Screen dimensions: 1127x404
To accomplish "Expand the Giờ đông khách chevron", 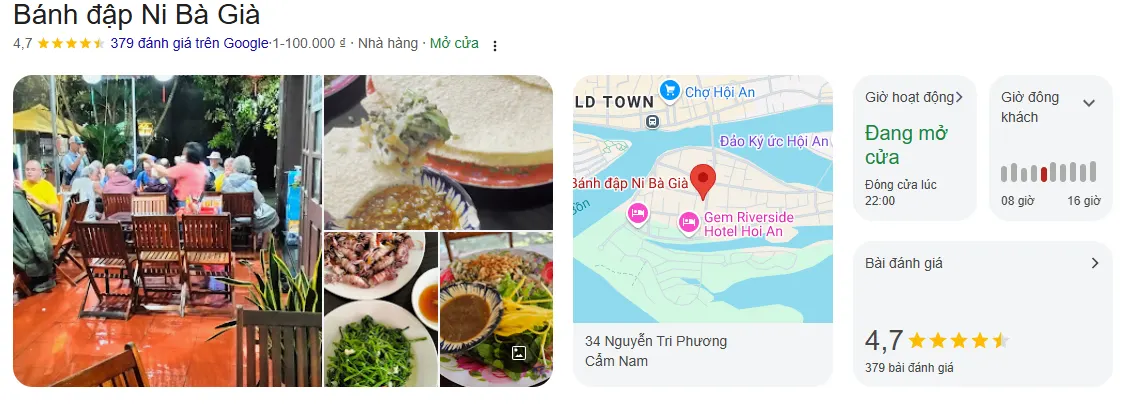I will click(x=1089, y=103).
